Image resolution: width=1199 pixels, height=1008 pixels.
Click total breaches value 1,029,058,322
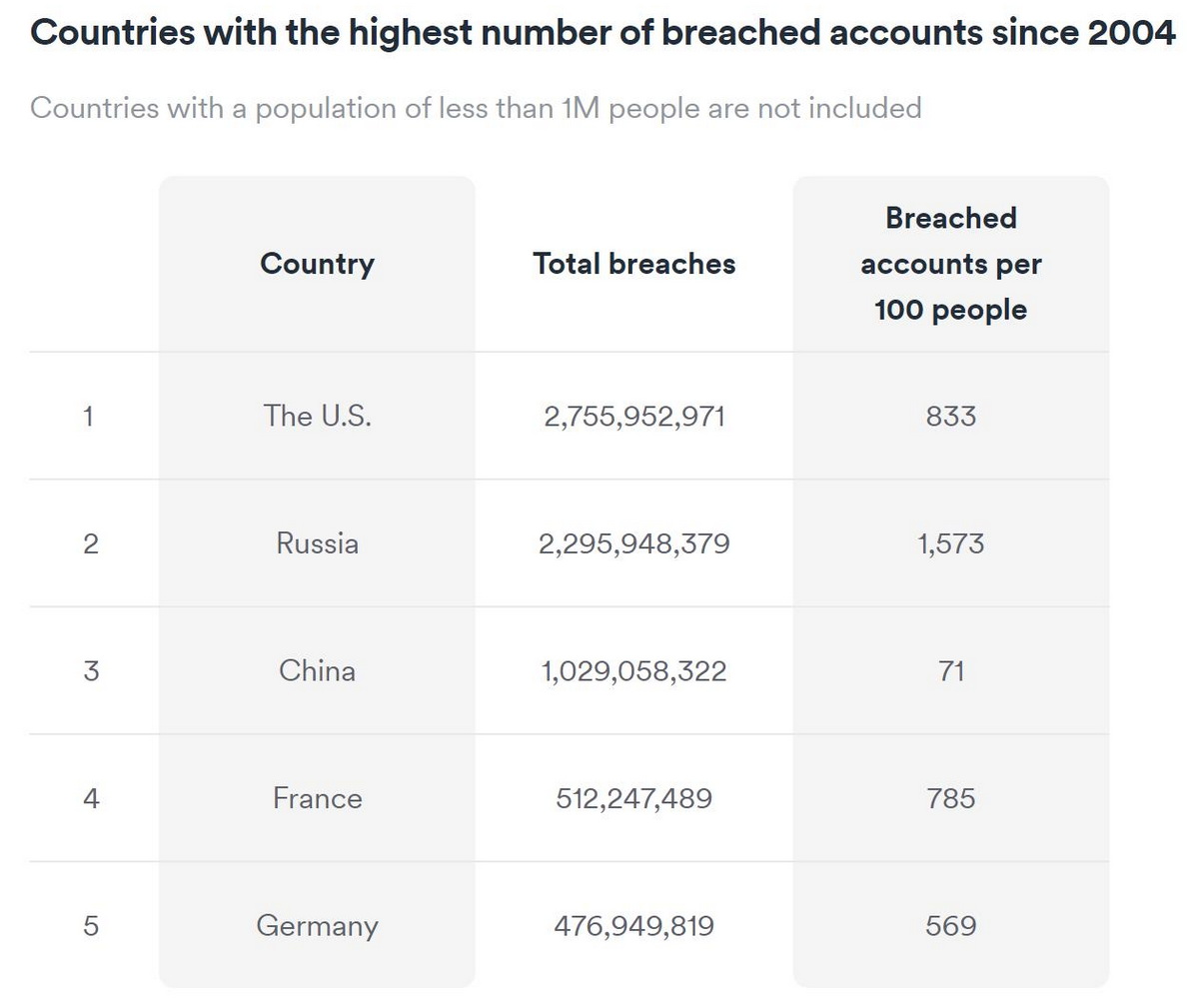633,670
